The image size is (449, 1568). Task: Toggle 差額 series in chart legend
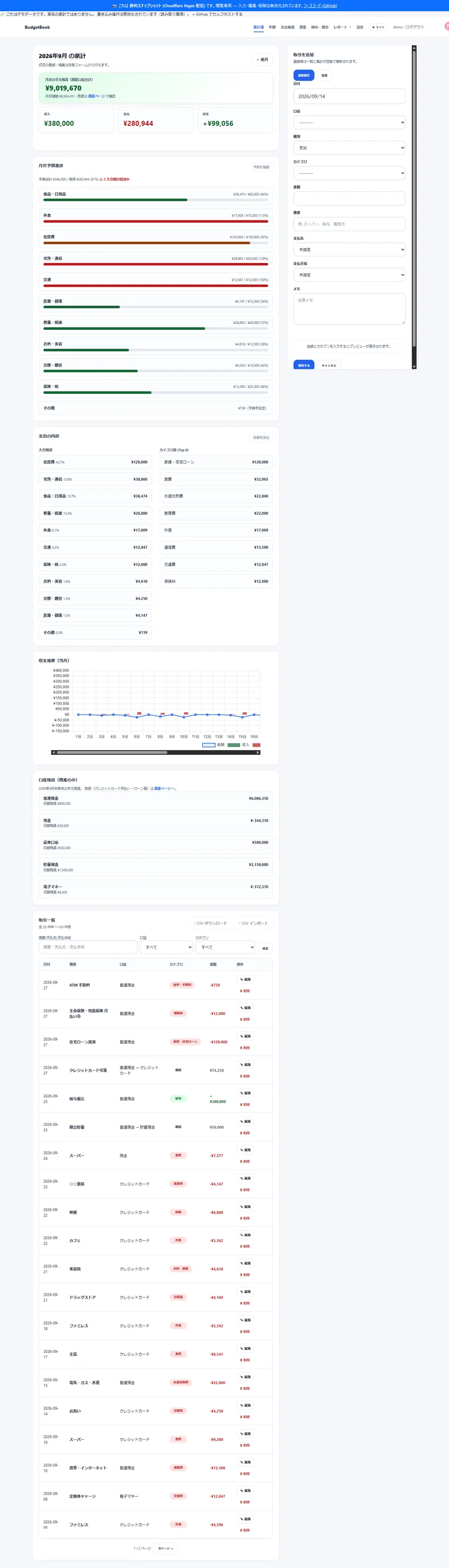pos(213,745)
